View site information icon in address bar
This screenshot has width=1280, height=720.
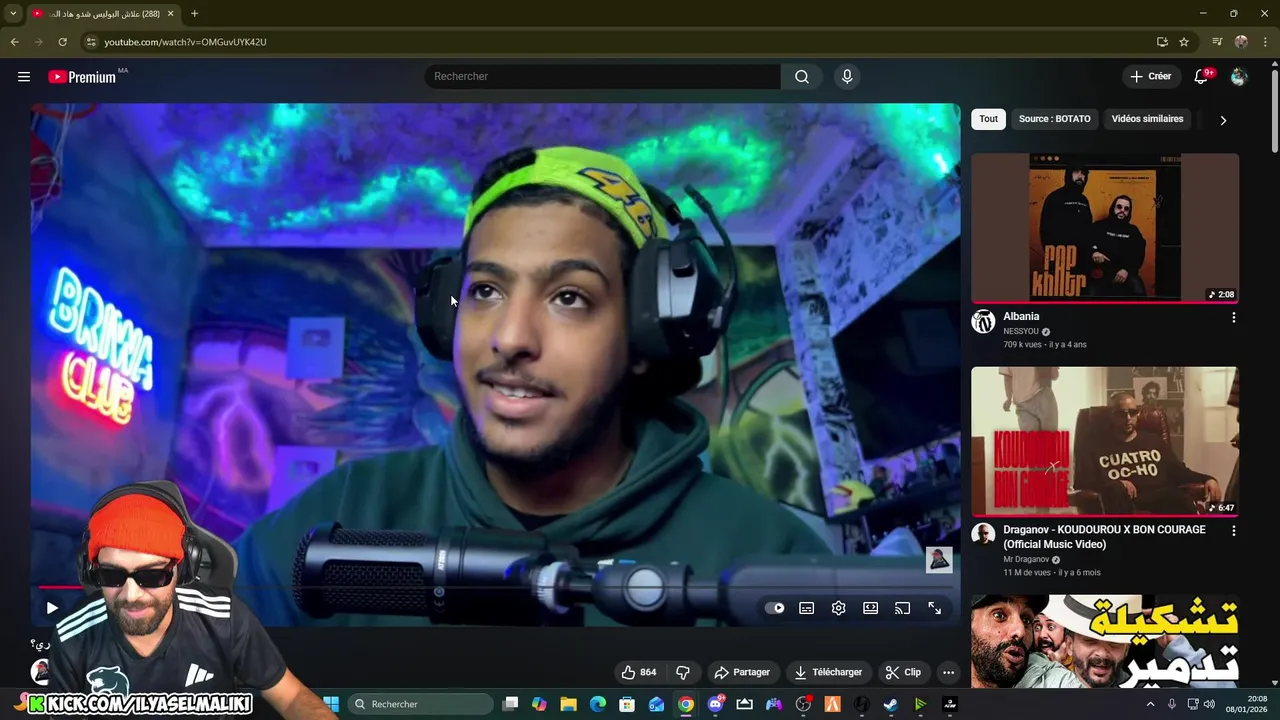pyautogui.click(x=91, y=42)
